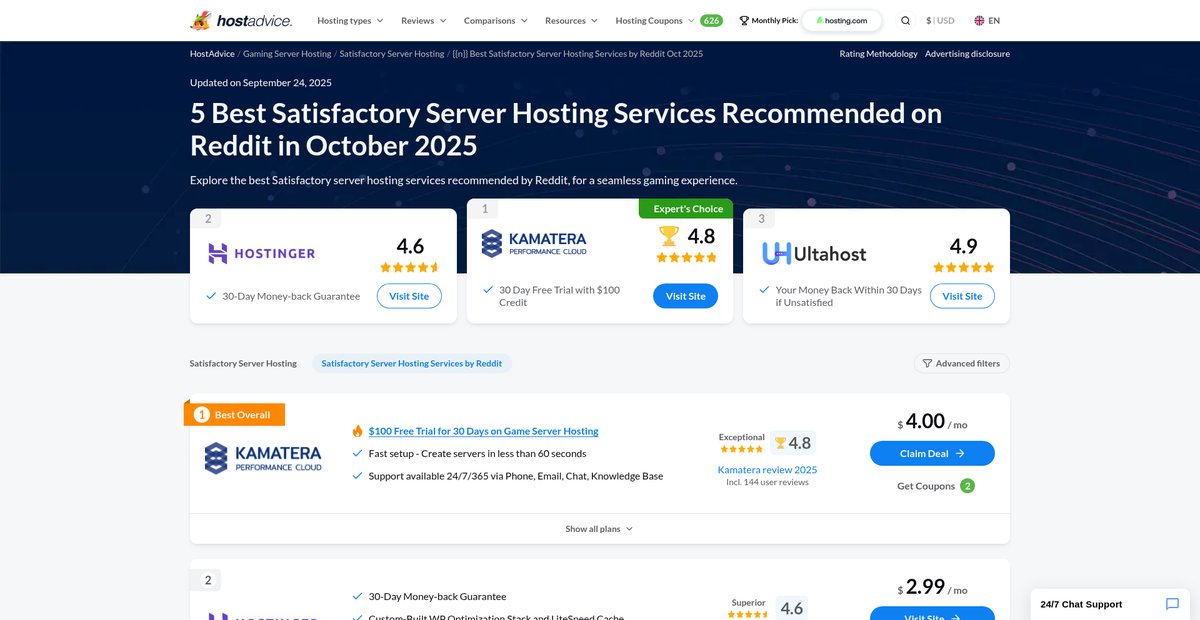Expand the Comparisons menu

(496, 20)
